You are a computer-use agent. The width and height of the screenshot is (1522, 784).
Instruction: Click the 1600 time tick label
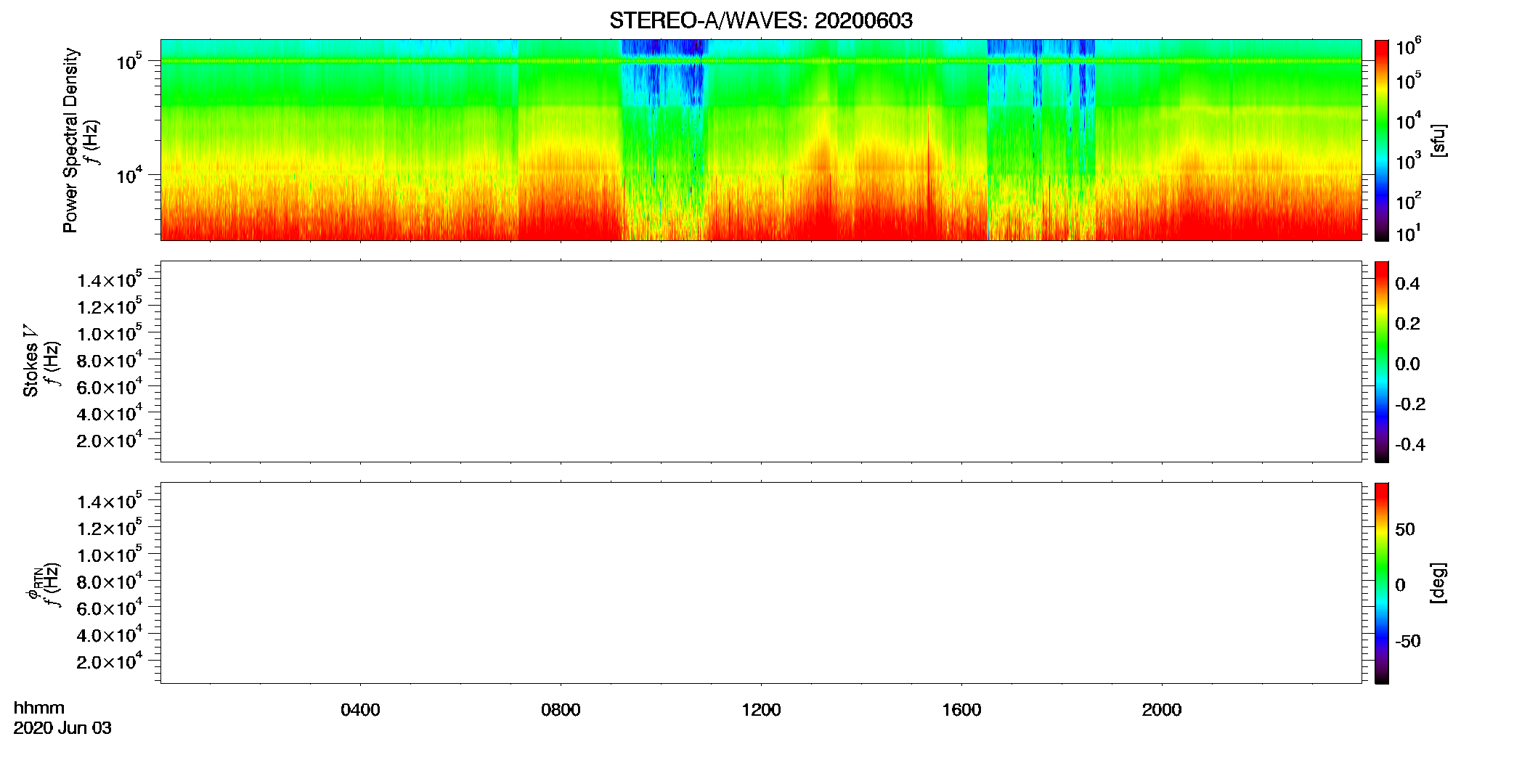coord(961,710)
